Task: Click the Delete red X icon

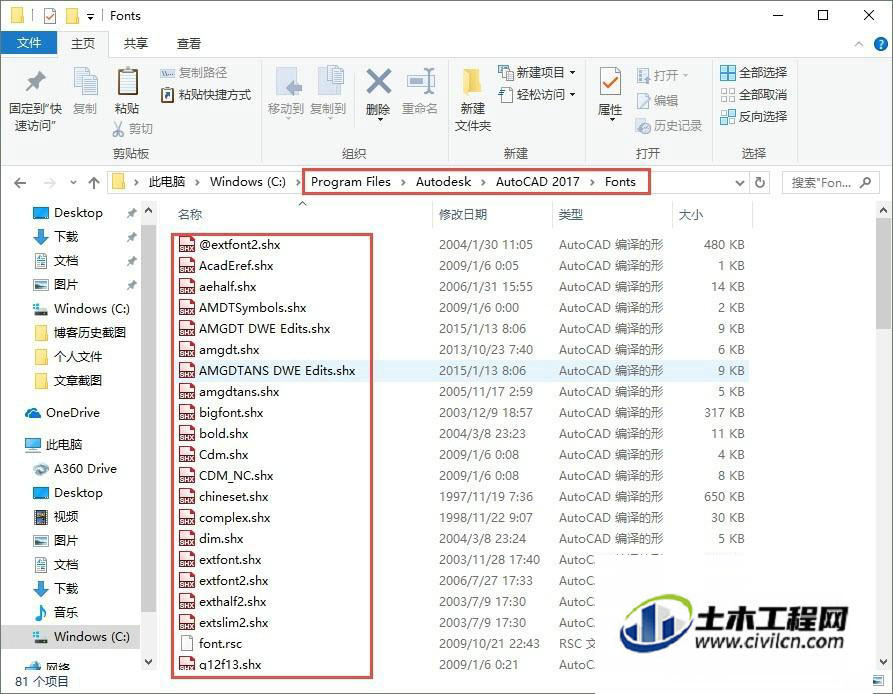Action: coord(378,92)
